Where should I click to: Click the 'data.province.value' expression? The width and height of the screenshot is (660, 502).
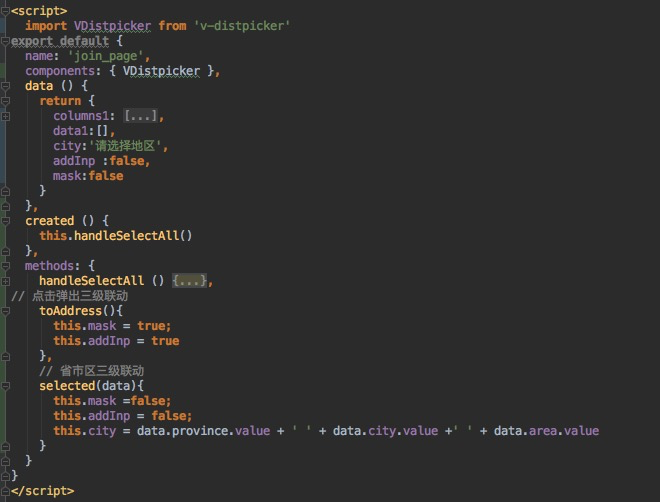click(x=203, y=431)
